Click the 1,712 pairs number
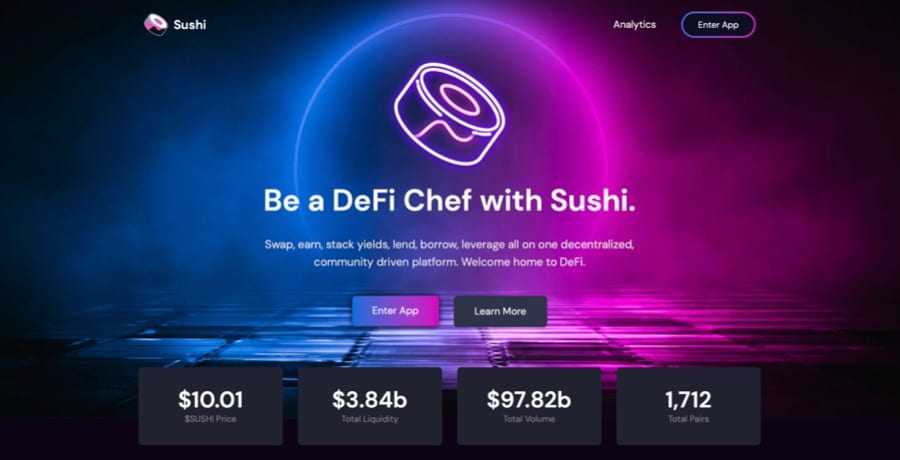The width and height of the screenshot is (900, 460). click(x=689, y=400)
